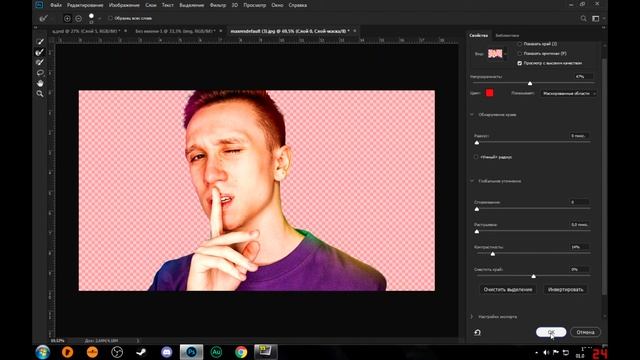Open the View mode thumbnail dropdown

496,54
